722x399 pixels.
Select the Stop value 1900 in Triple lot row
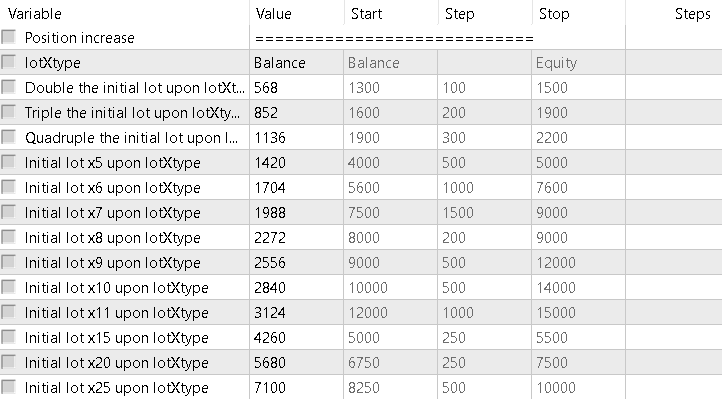click(578, 112)
